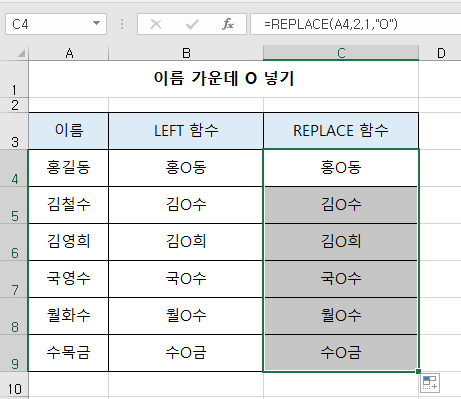Select 수O금 in the REPLACE 함수 column
This screenshot has height=399, width=461.
point(341,353)
